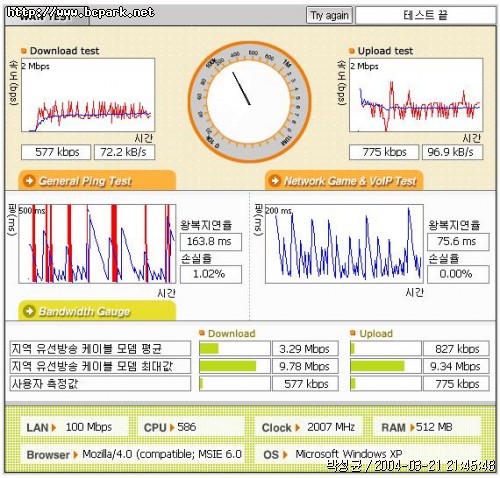Click the Upload test speed graph

(416, 95)
